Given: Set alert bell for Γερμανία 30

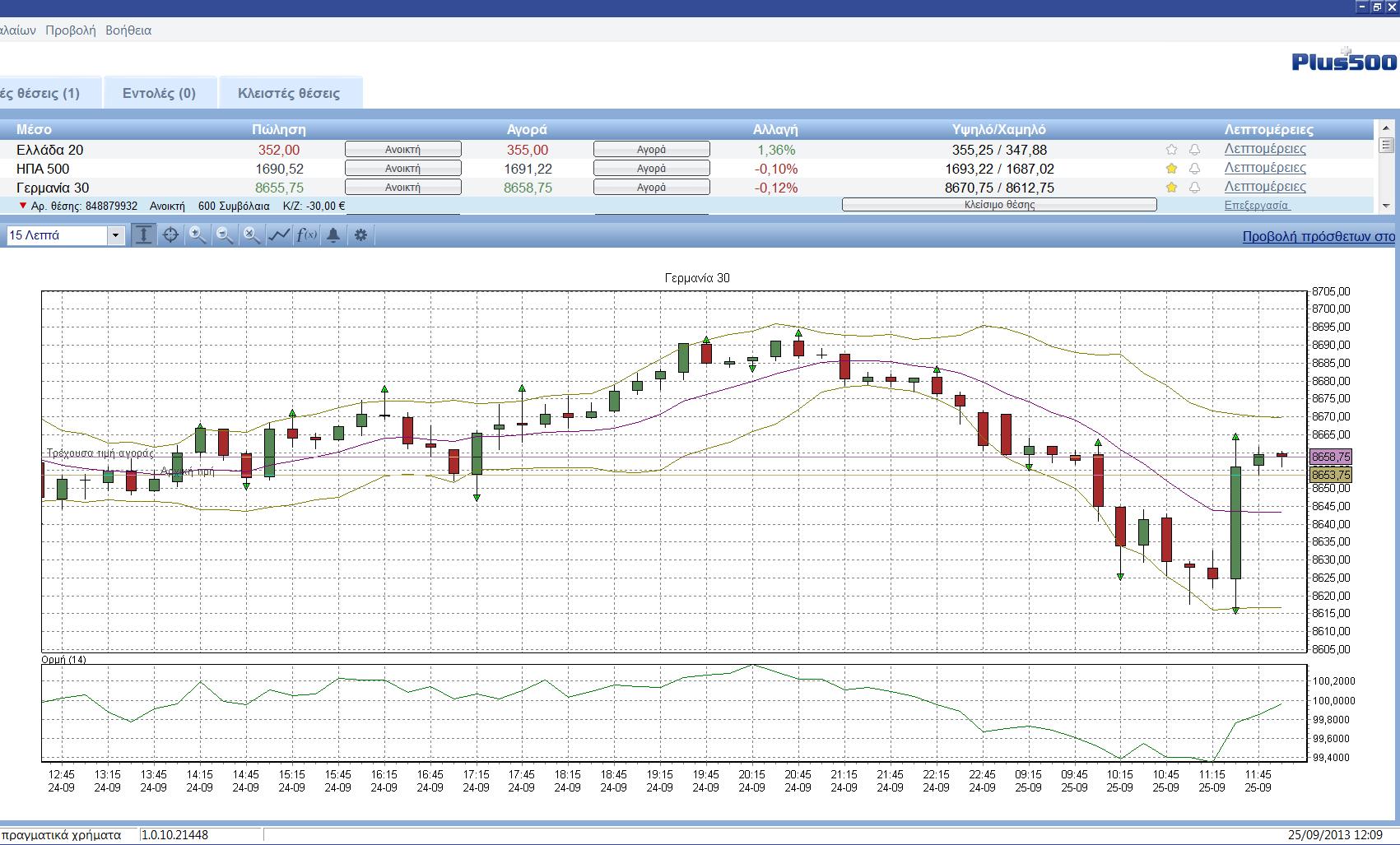Looking at the screenshot, I should coord(1194,188).
